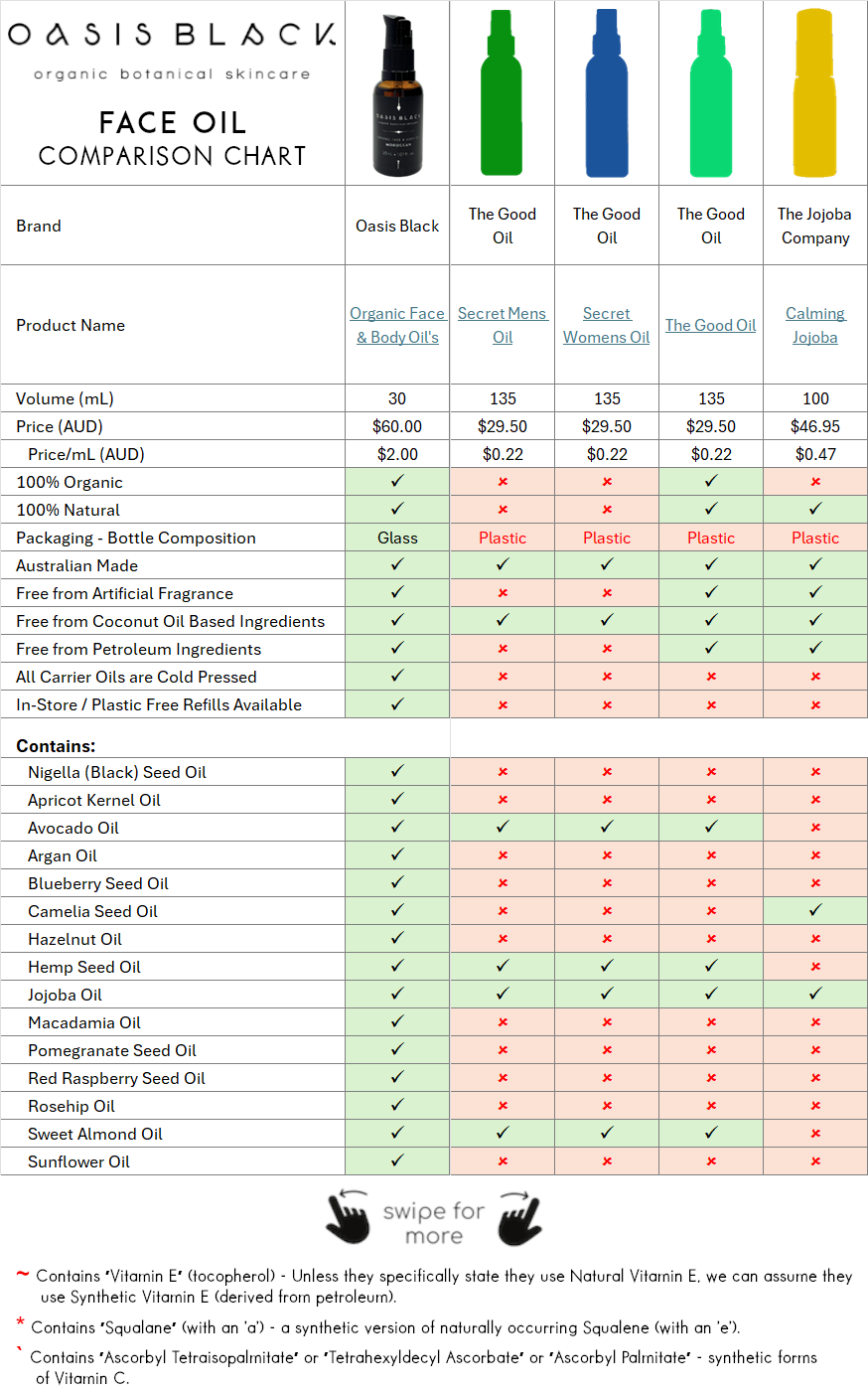
Task: Click the 'Argan Oil' label
Action: point(63,855)
